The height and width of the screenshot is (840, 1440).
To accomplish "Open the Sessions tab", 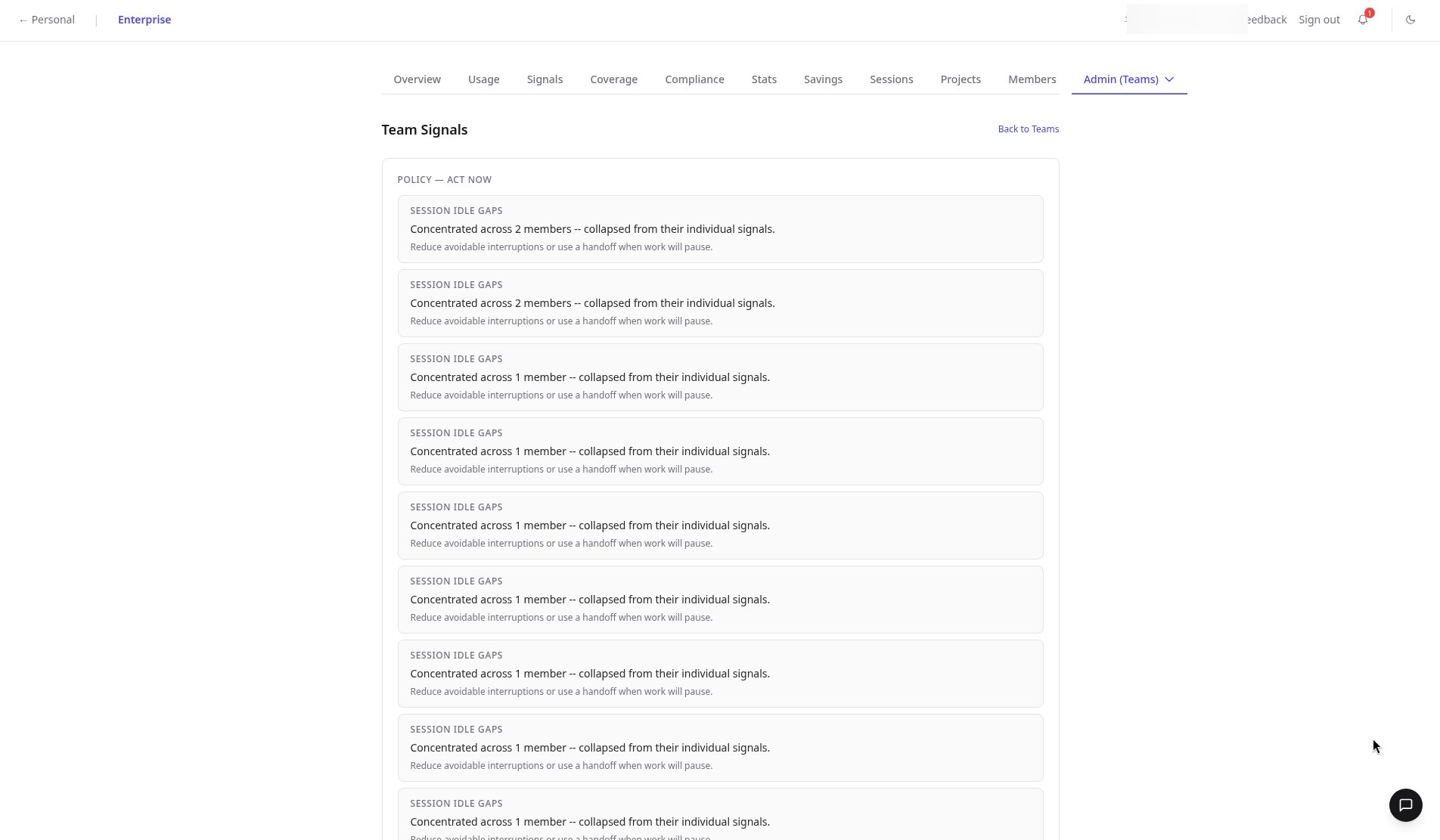I will [x=891, y=79].
